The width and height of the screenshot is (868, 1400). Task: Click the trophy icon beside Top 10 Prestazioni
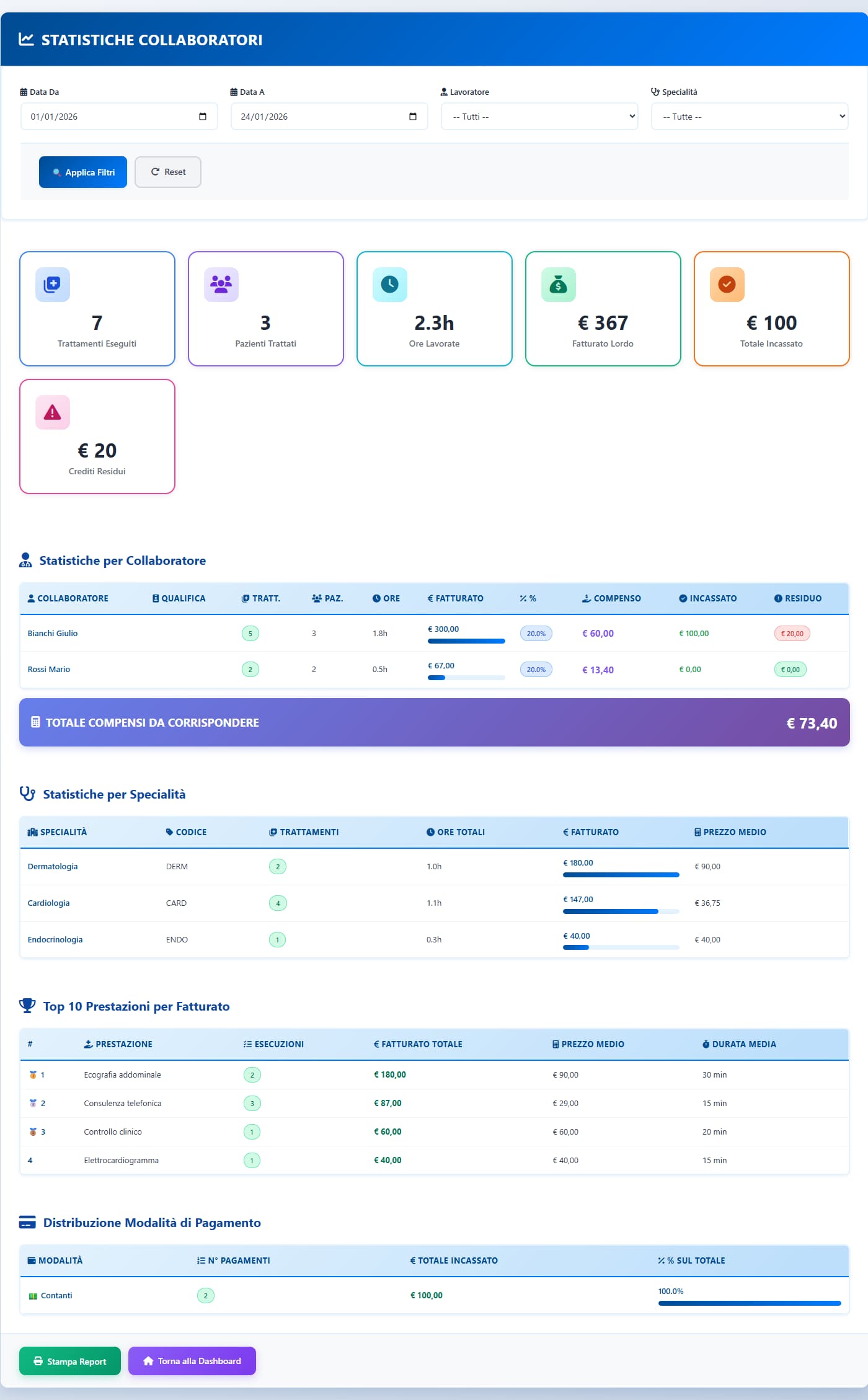pyautogui.click(x=27, y=1006)
